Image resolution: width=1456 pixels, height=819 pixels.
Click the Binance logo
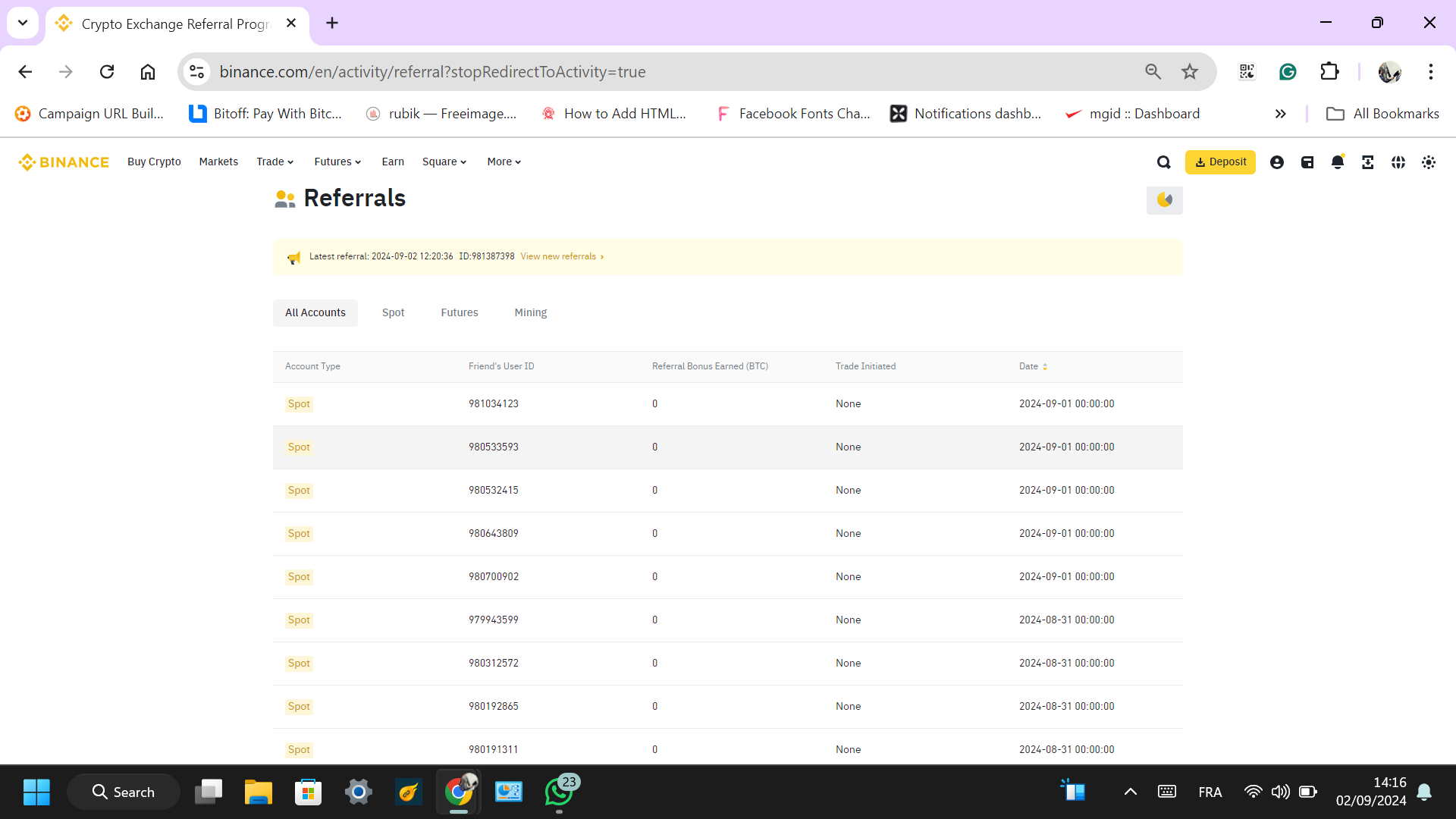64,162
